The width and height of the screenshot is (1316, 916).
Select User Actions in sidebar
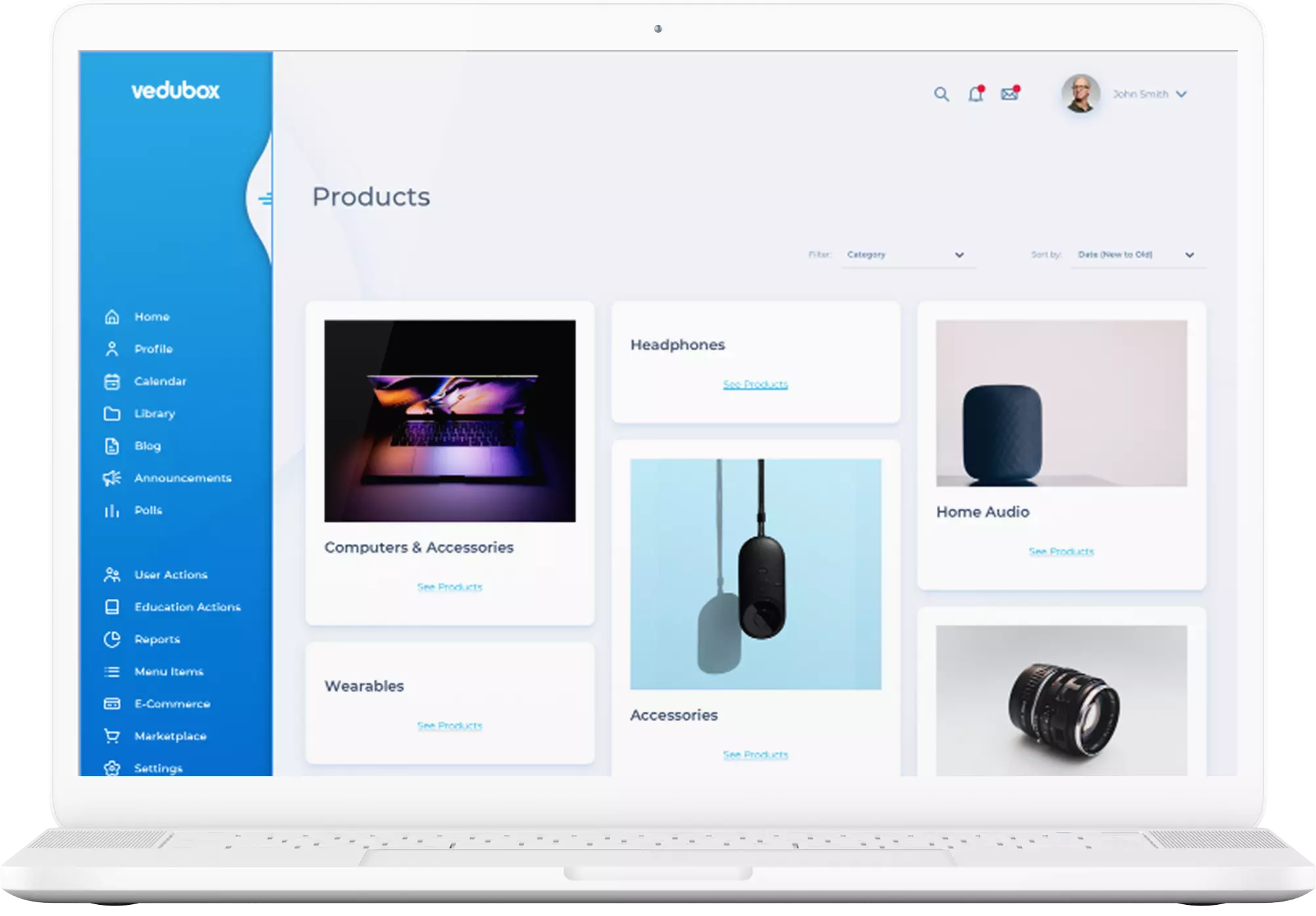coord(171,575)
